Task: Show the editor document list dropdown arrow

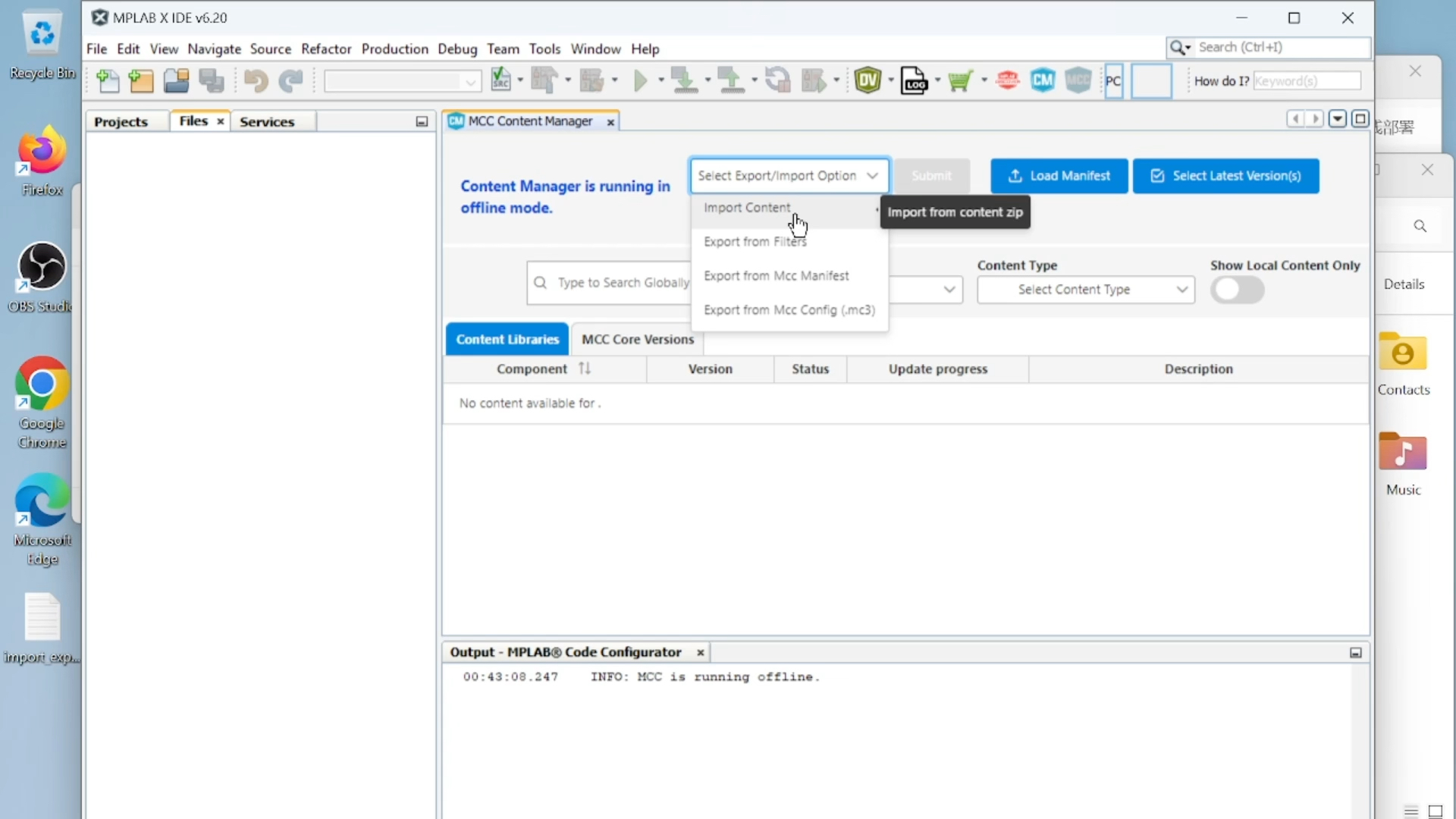Action: click(x=1338, y=119)
